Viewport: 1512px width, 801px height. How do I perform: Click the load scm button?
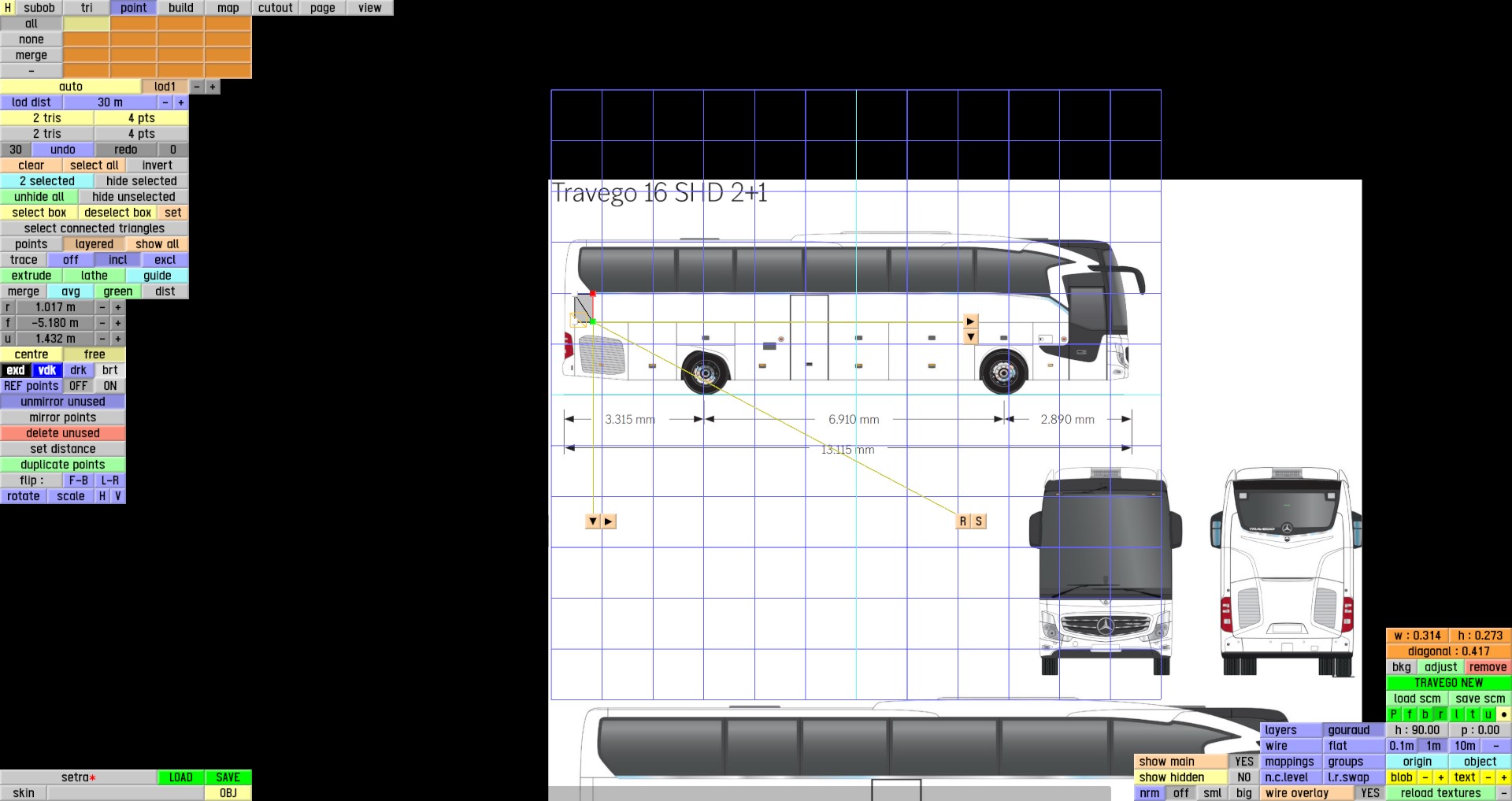[1417, 699]
